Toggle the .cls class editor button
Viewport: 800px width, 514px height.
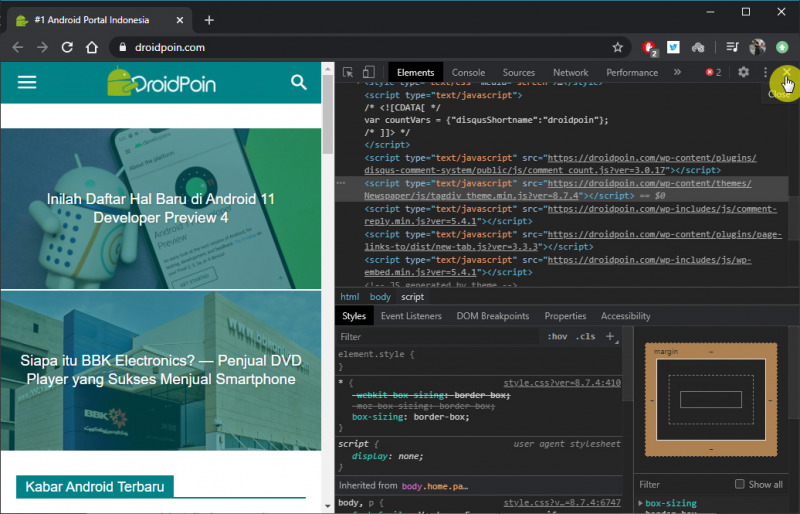point(585,336)
